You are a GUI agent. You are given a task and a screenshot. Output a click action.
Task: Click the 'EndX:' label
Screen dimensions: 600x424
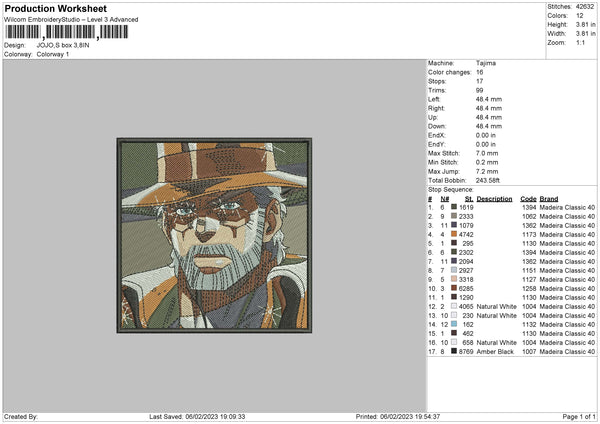tap(437, 135)
